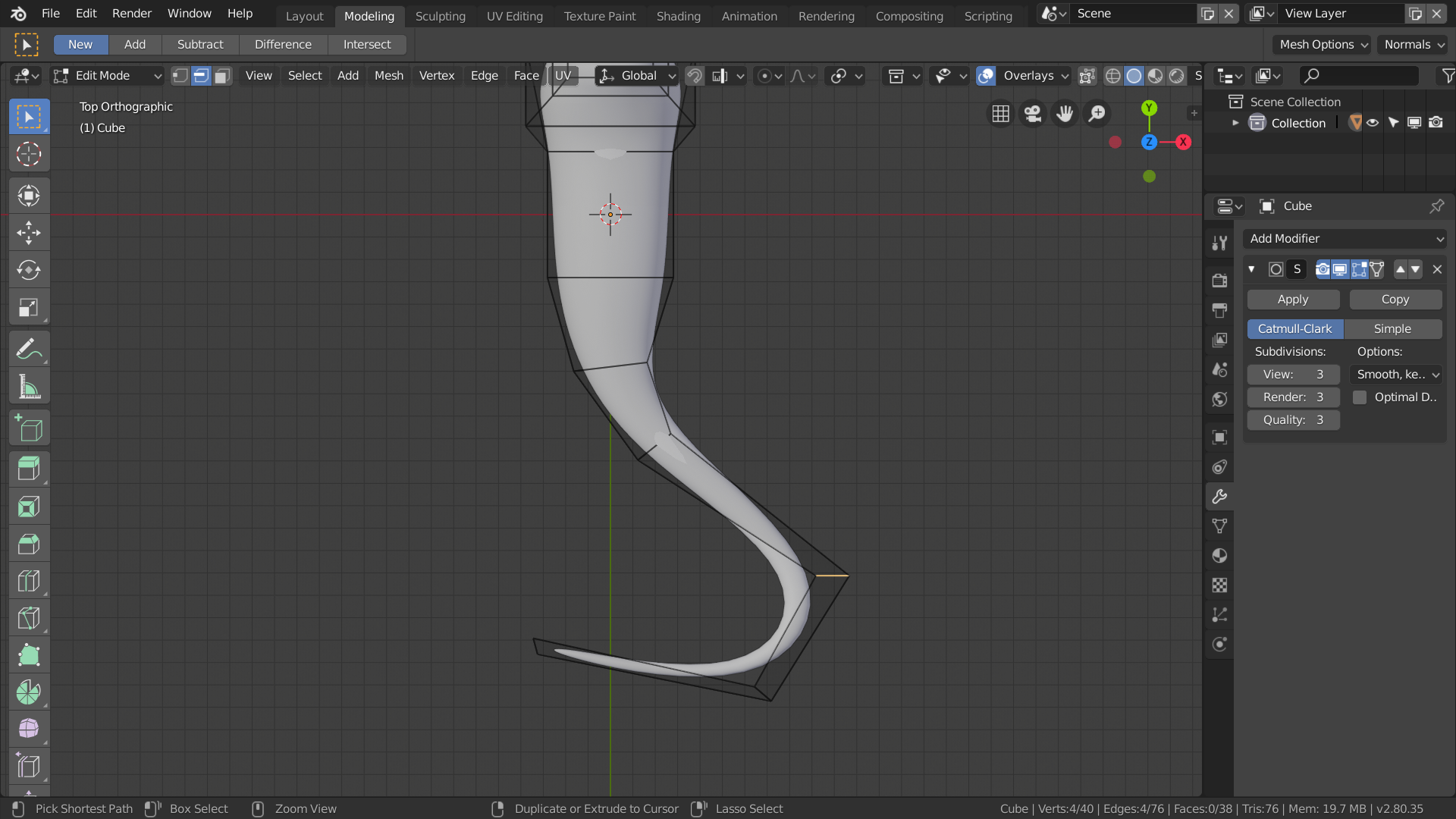Activate the Extrude Region tool
This screenshot has height=819, width=1456.
[29, 469]
